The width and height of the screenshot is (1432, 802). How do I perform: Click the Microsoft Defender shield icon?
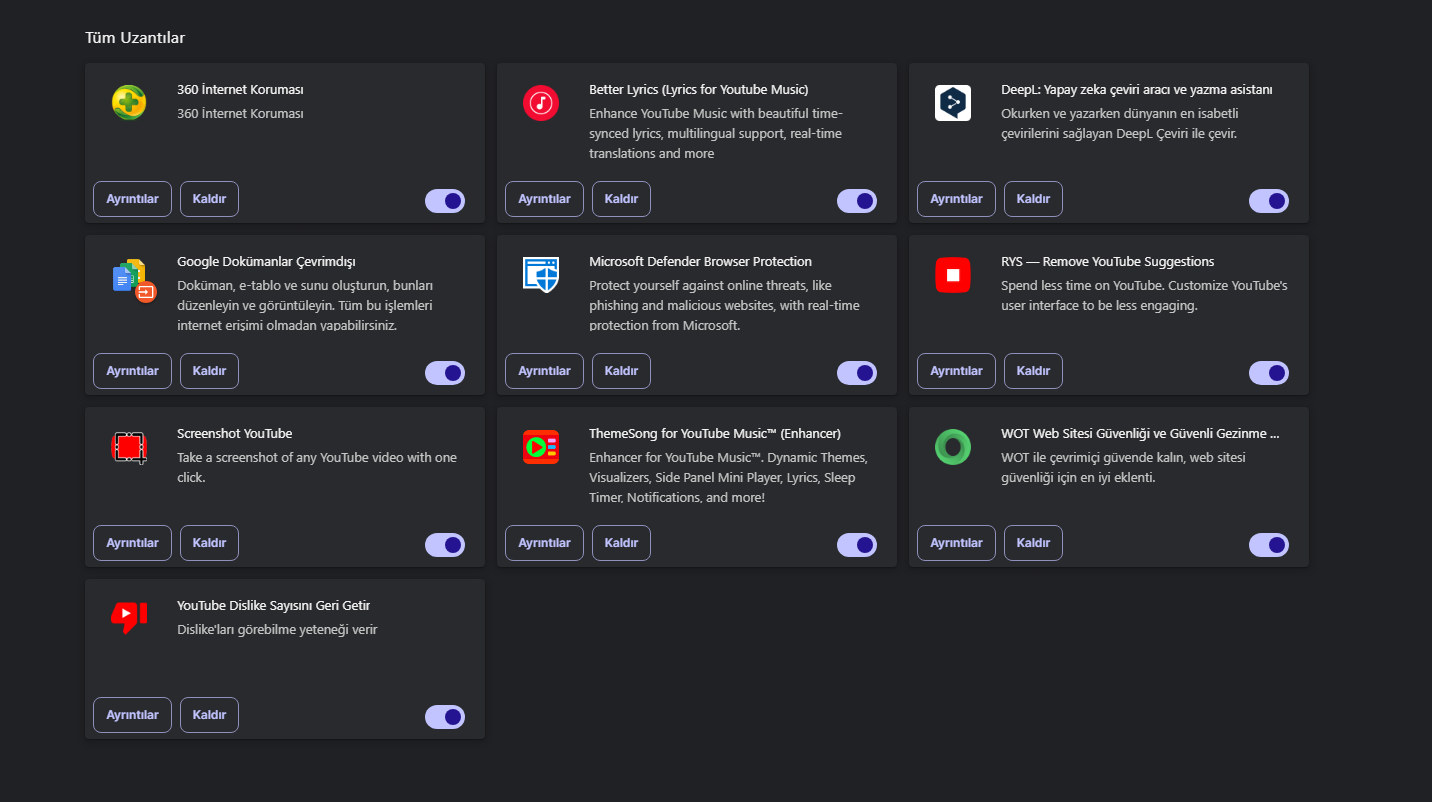541,275
